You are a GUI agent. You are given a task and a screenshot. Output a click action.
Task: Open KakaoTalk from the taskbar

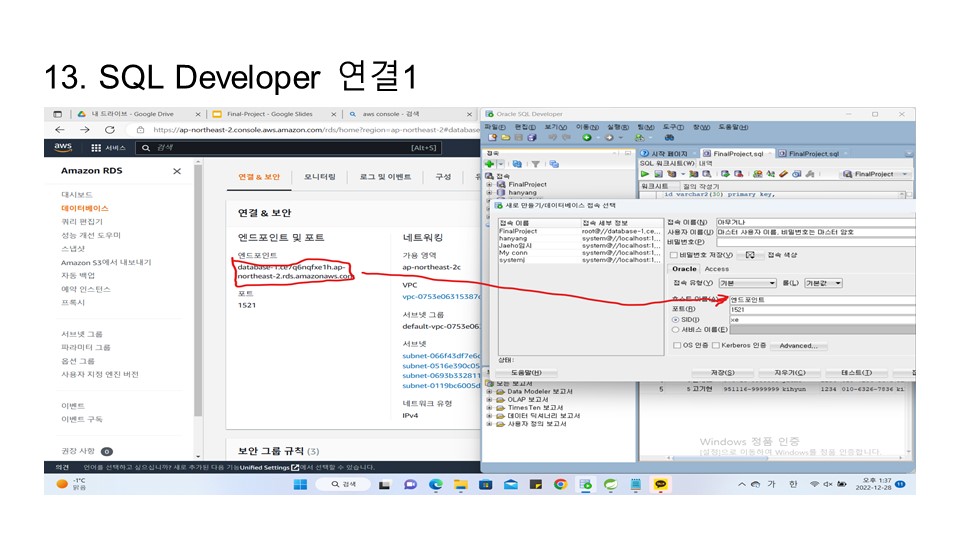(x=661, y=484)
